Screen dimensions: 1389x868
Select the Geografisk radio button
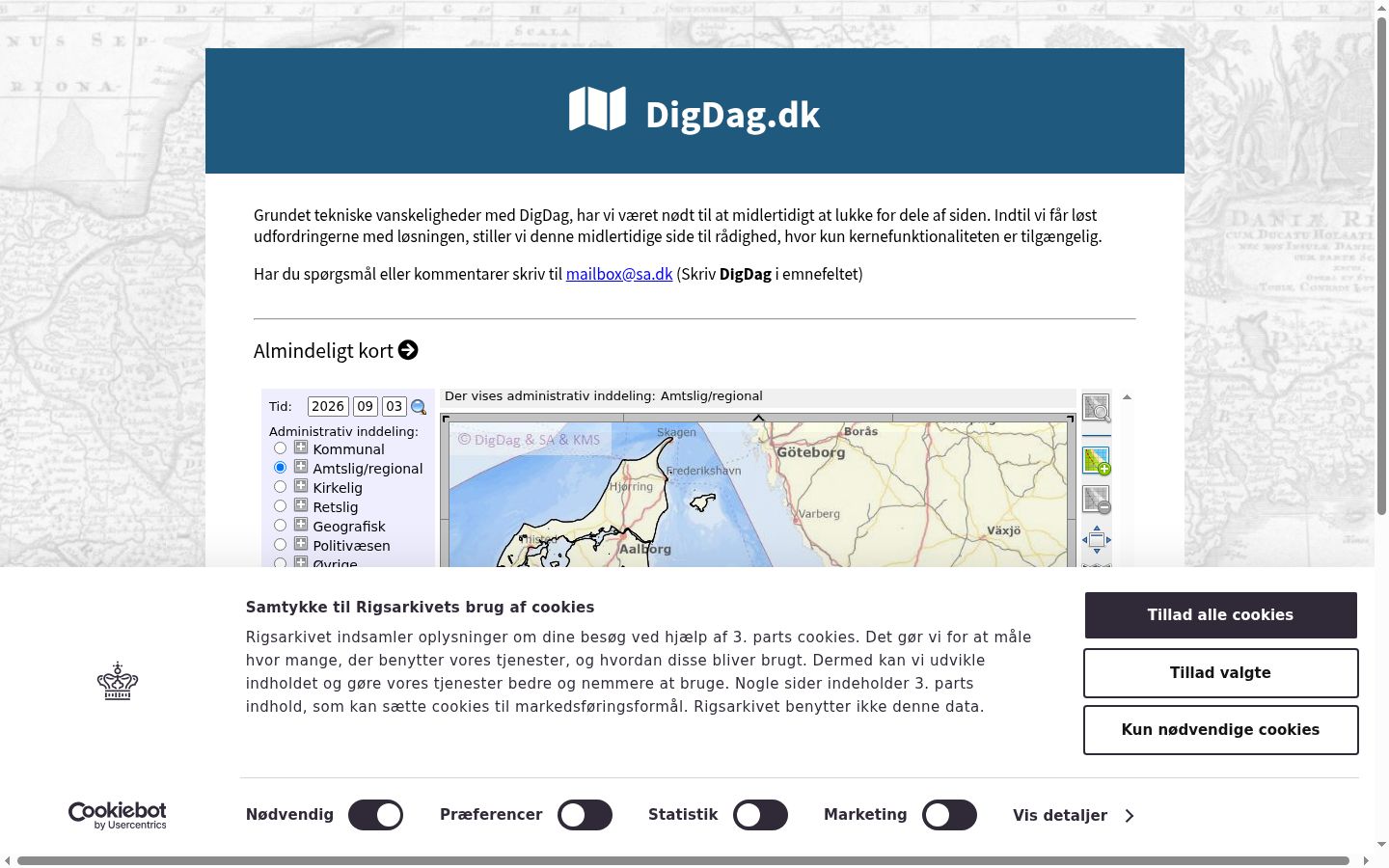tap(280, 526)
